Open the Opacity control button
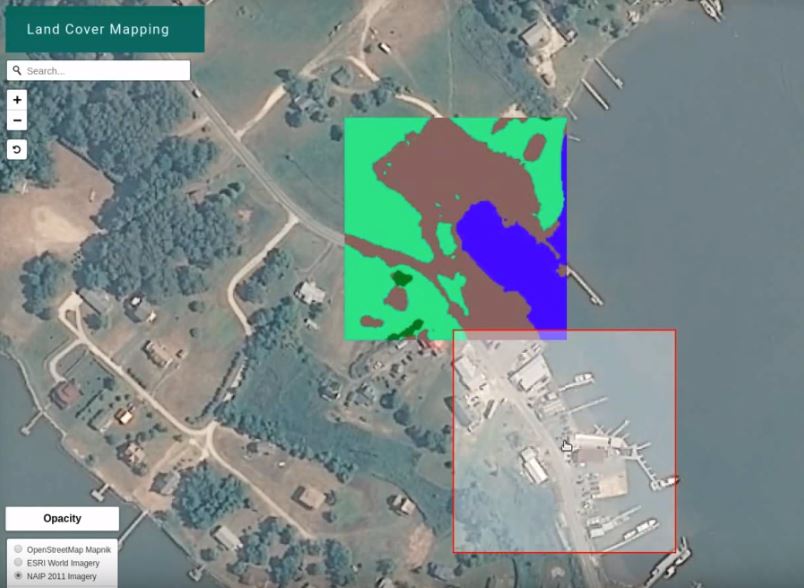 pos(62,519)
